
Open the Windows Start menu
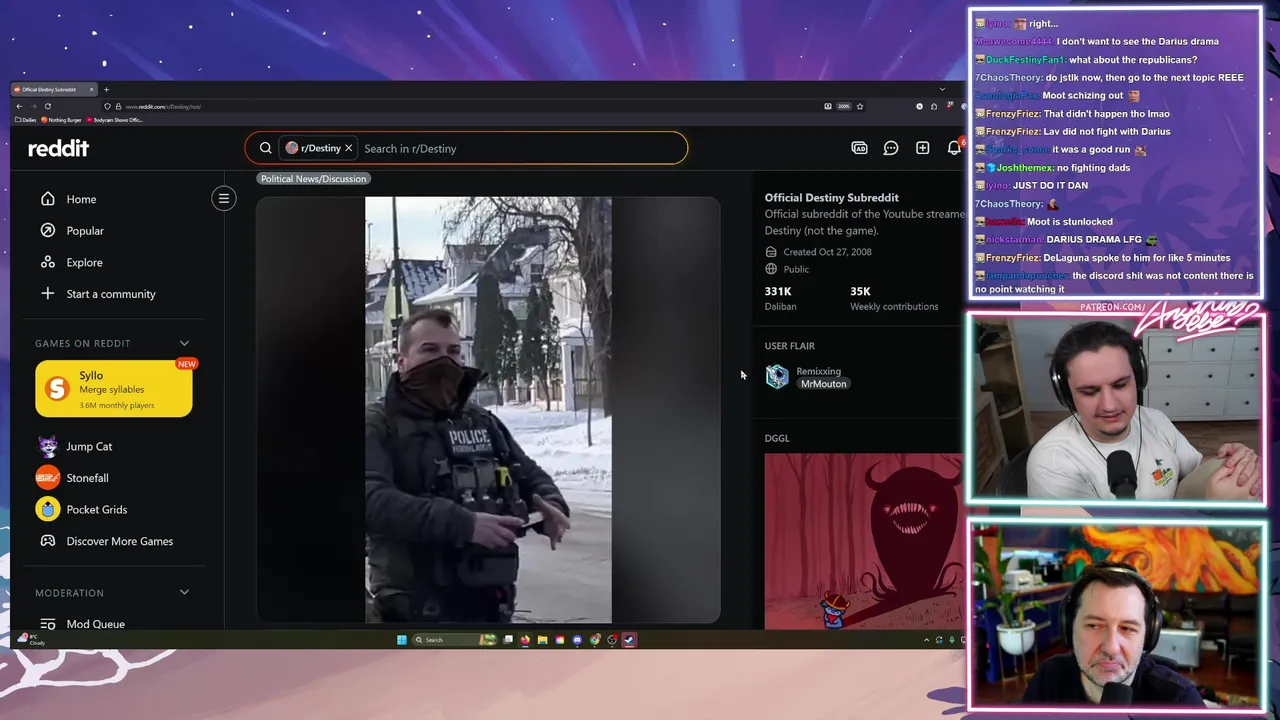(x=402, y=640)
